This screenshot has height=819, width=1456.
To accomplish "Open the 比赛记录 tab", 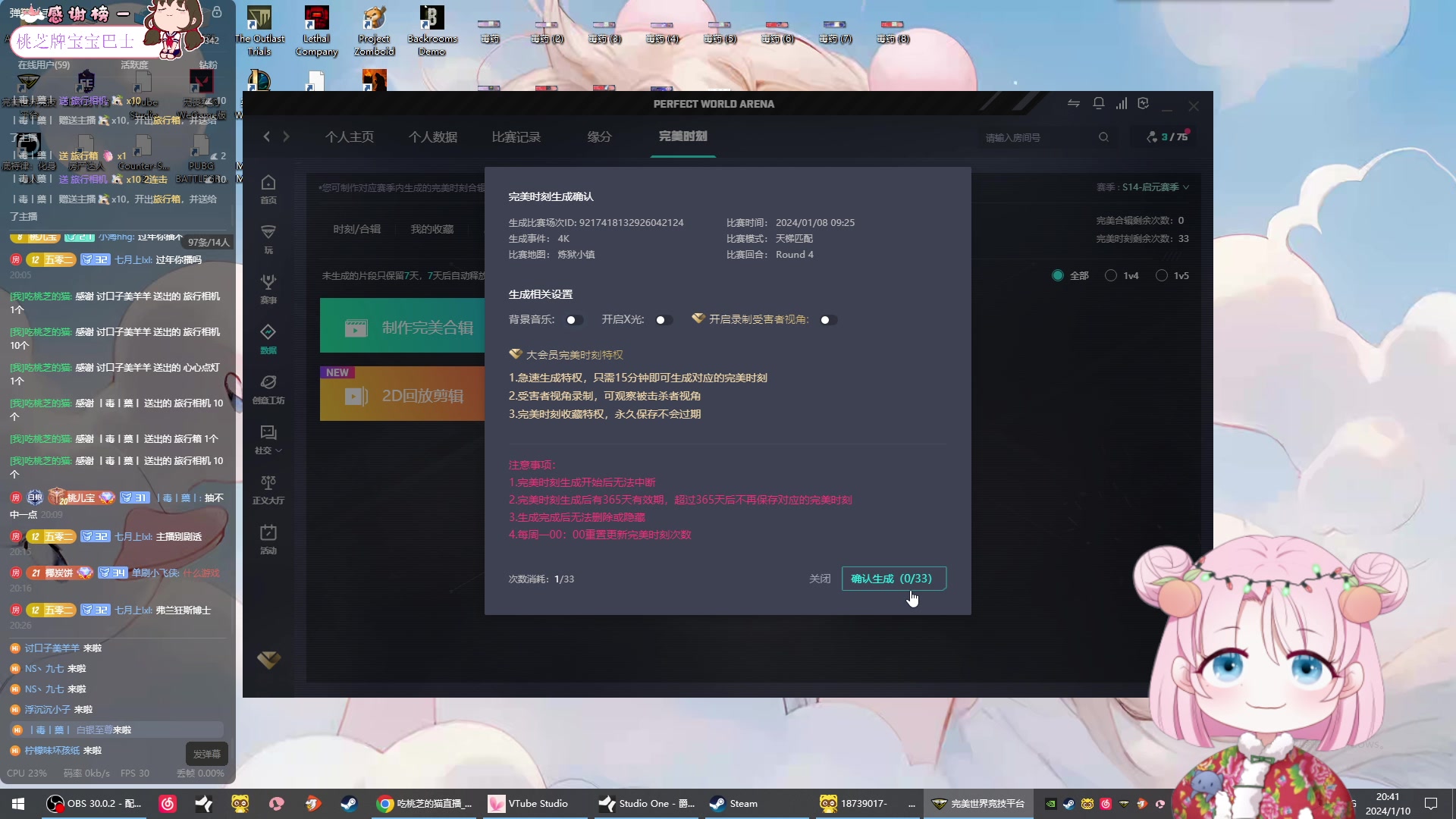I will tap(516, 136).
